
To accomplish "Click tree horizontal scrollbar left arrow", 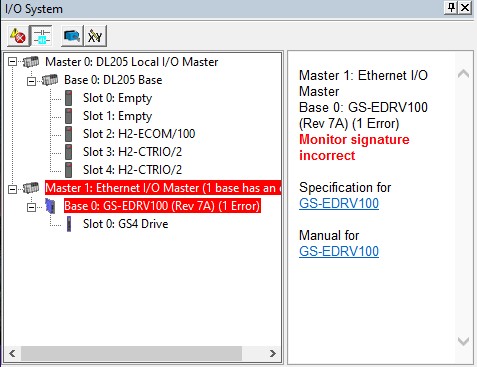I will click(13, 353).
